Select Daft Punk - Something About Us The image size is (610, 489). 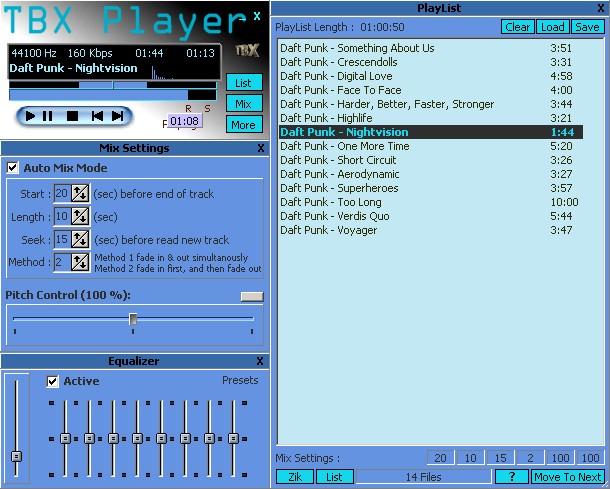click(x=431, y=48)
